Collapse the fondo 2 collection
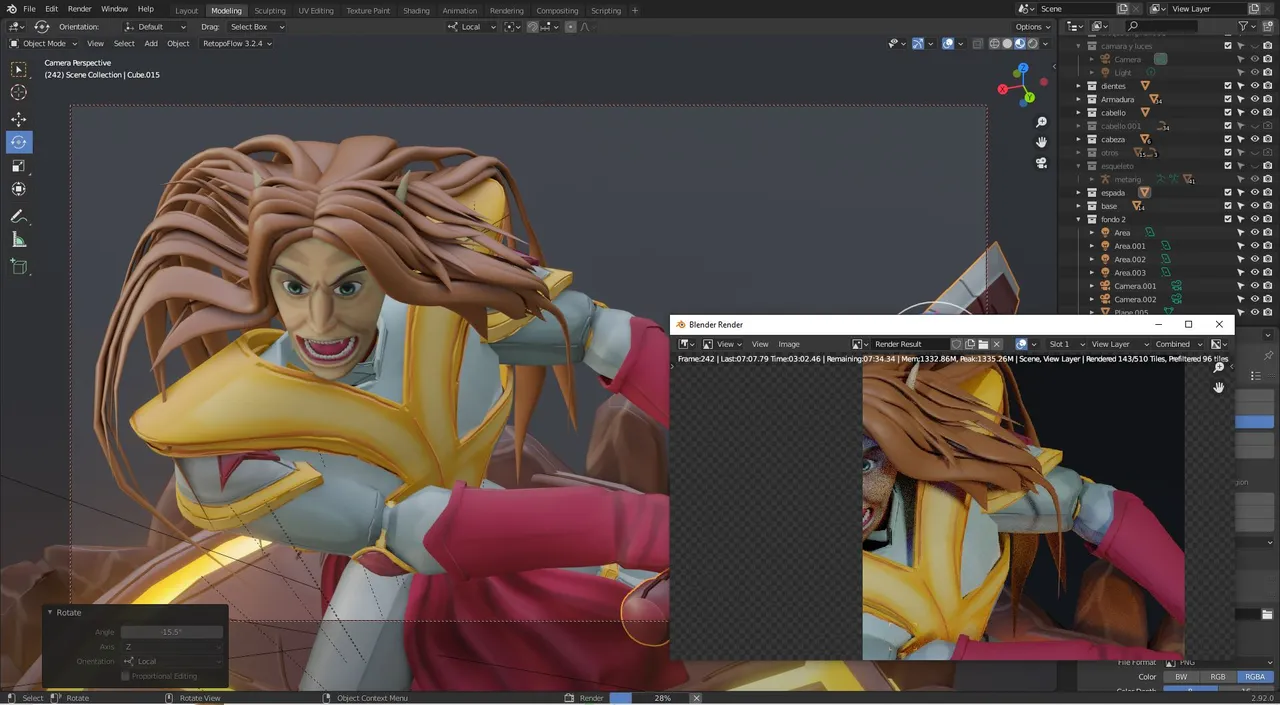1280x705 pixels. (x=1078, y=219)
